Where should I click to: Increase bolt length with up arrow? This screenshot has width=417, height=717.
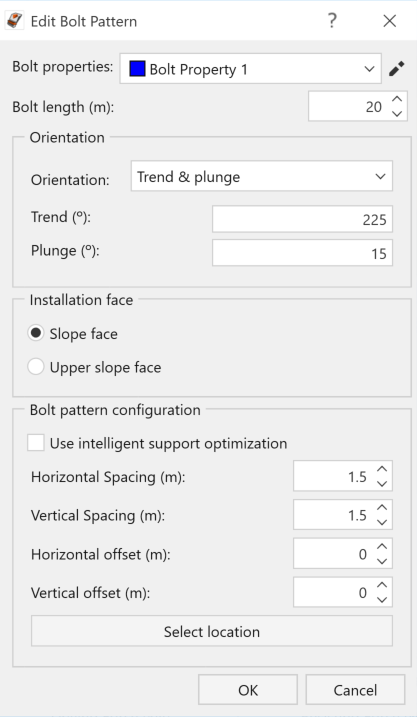pos(397,99)
